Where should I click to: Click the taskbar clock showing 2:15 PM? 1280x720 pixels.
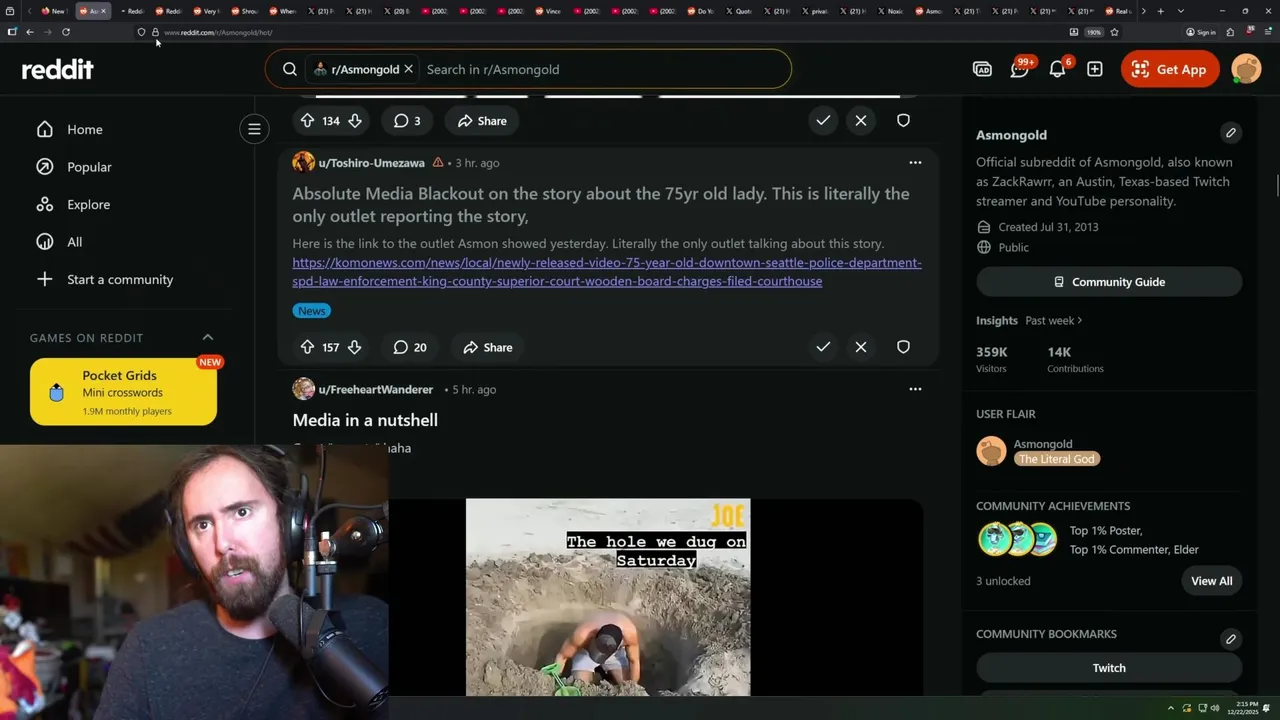[1242, 708]
